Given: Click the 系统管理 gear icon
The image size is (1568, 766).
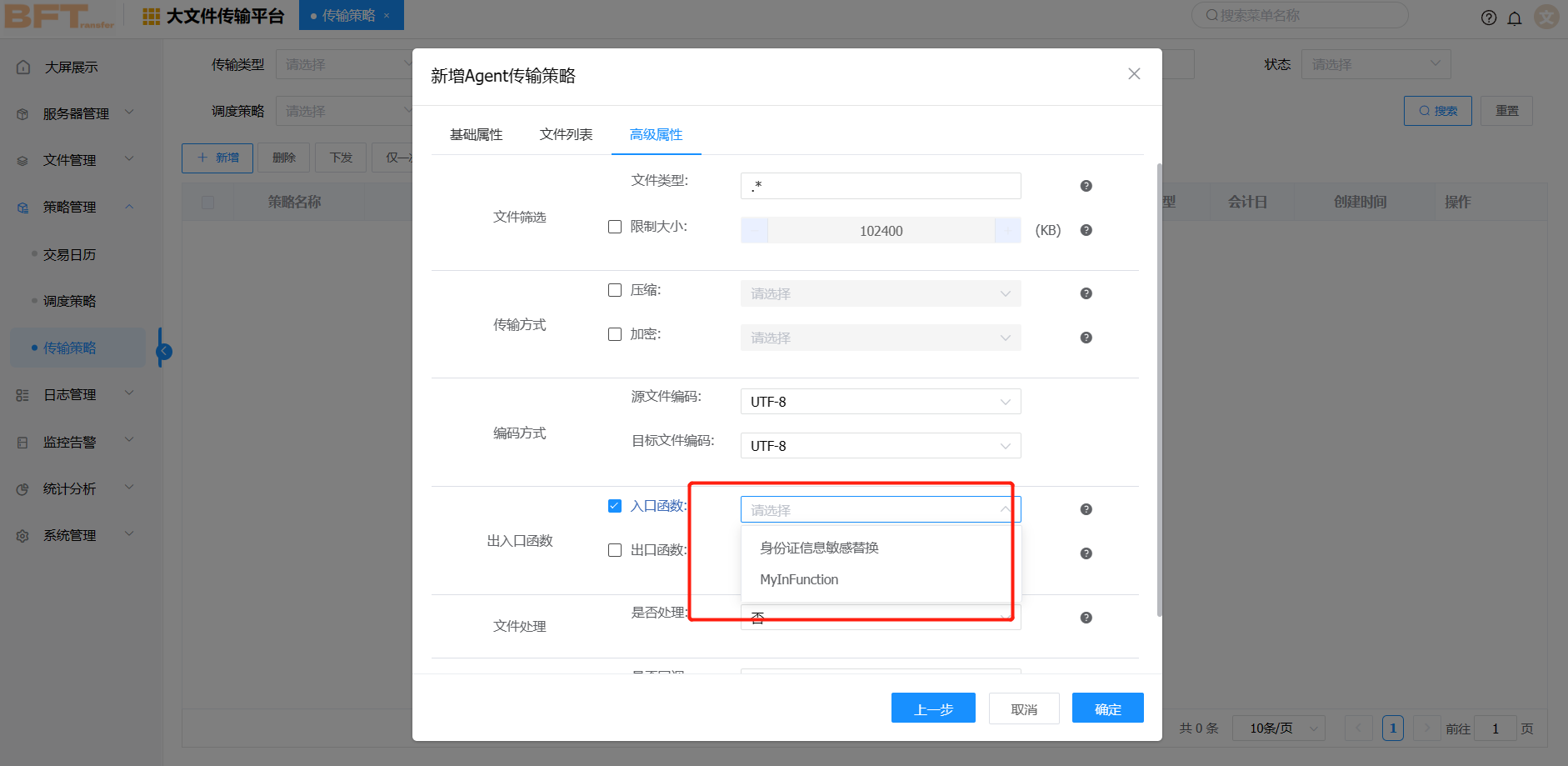Looking at the screenshot, I should click(x=22, y=535).
